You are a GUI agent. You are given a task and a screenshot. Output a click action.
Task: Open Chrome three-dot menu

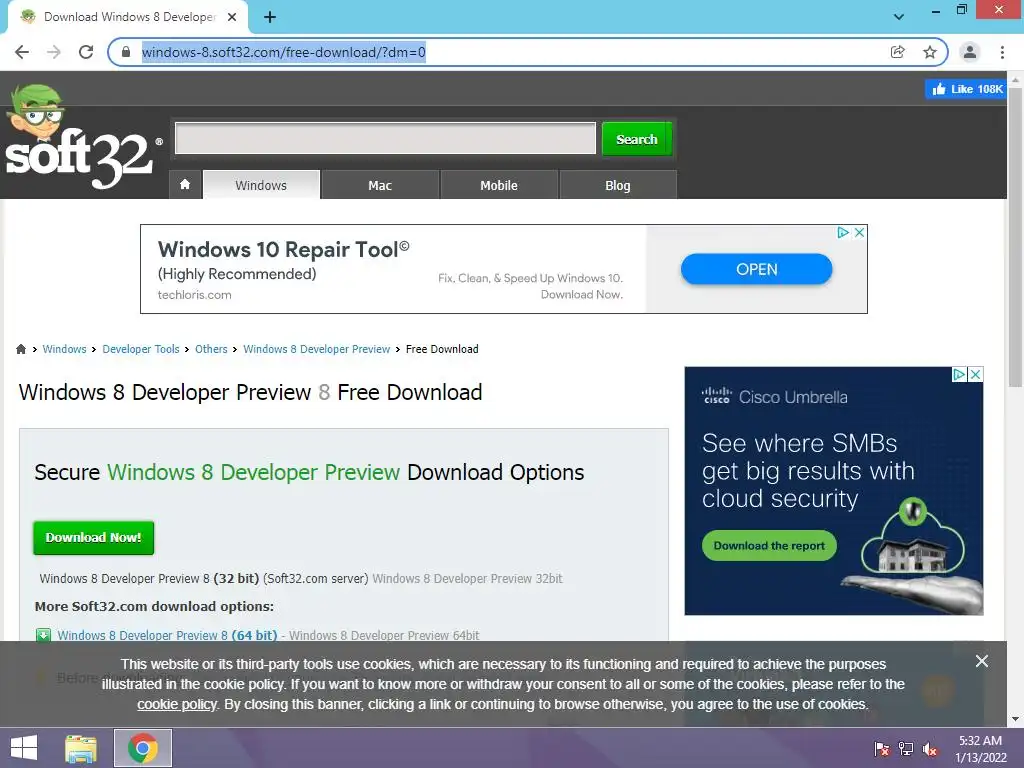click(1002, 52)
